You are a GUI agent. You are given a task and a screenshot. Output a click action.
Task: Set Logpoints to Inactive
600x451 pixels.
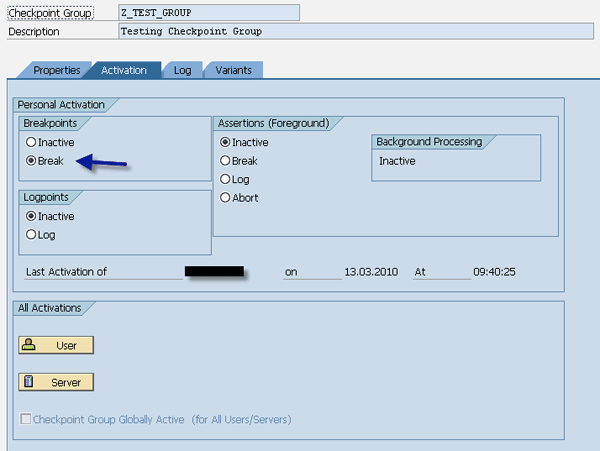pos(32,216)
